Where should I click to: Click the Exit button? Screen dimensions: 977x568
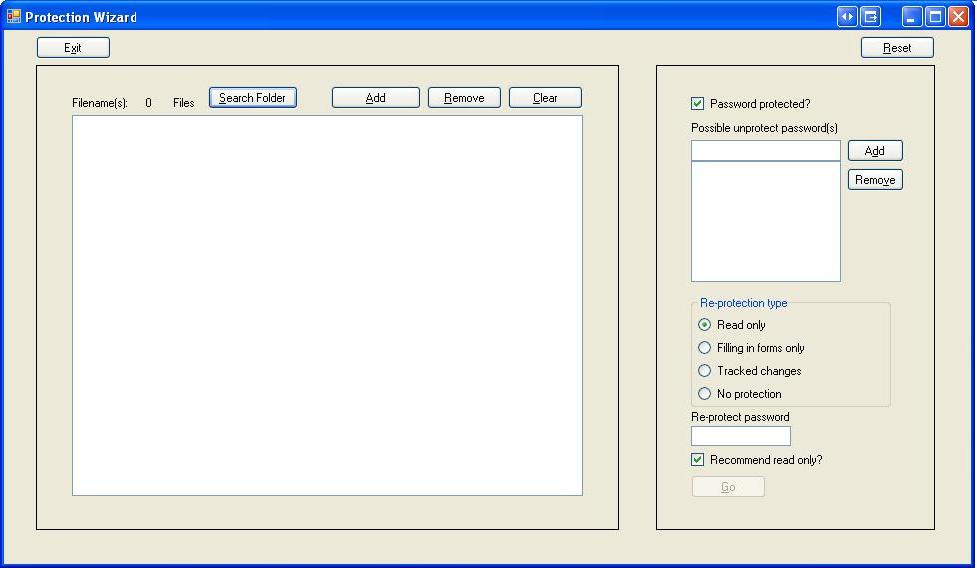(x=74, y=47)
